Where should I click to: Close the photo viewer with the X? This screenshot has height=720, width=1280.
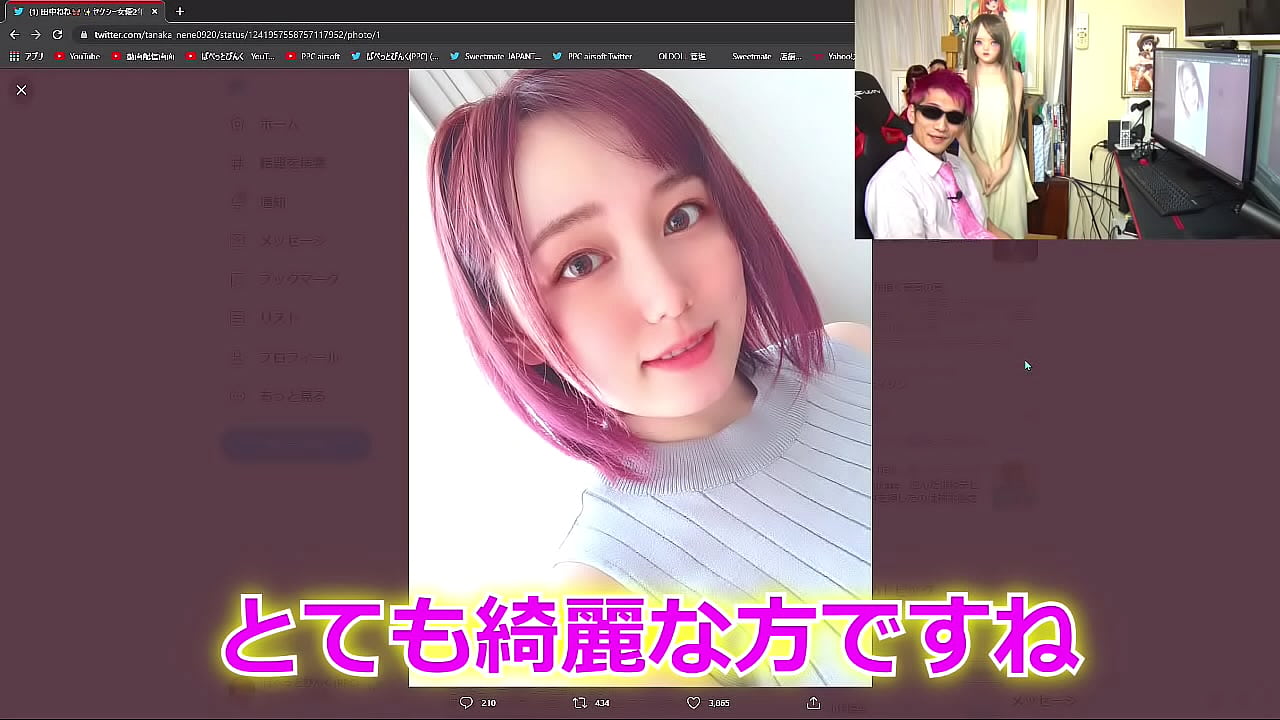(x=21, y=89)
